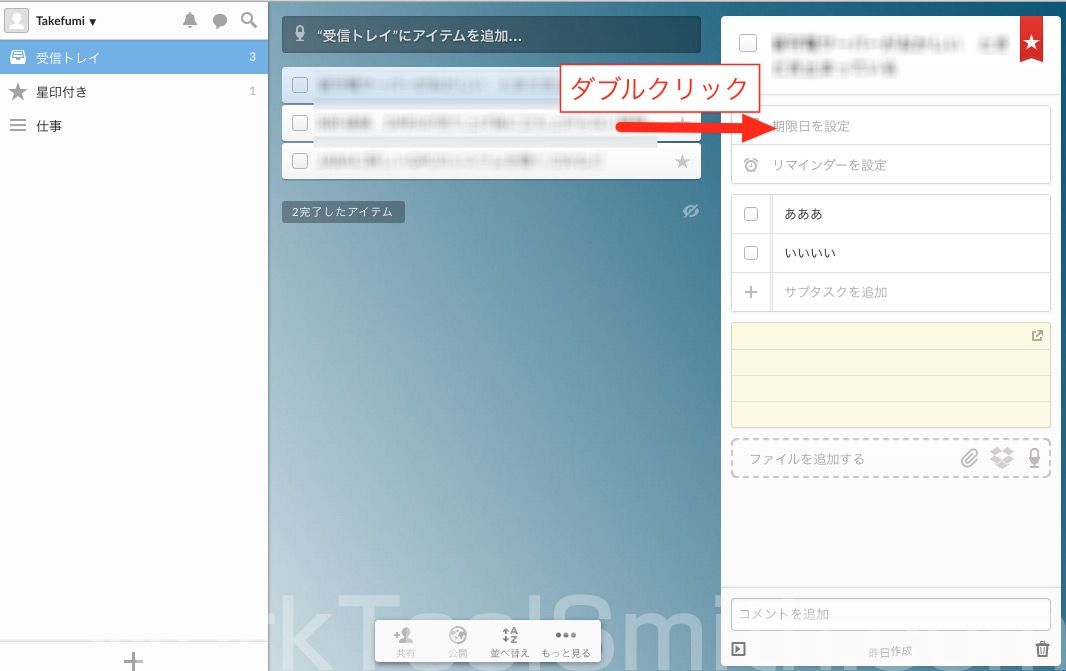Screen dimensions: 1066x671
Task: Focus the コメントを追加 comment field
Action: point(891,614)
